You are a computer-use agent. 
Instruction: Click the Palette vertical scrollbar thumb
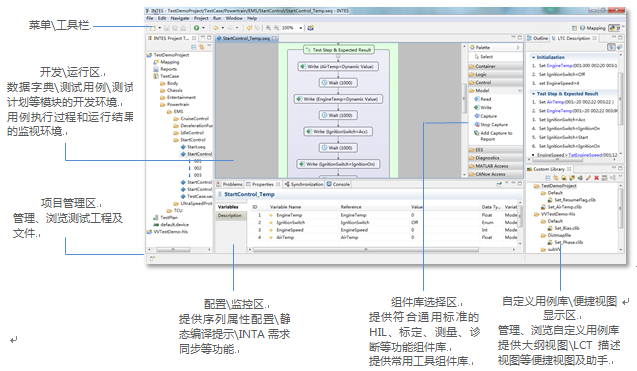[464, 98]
